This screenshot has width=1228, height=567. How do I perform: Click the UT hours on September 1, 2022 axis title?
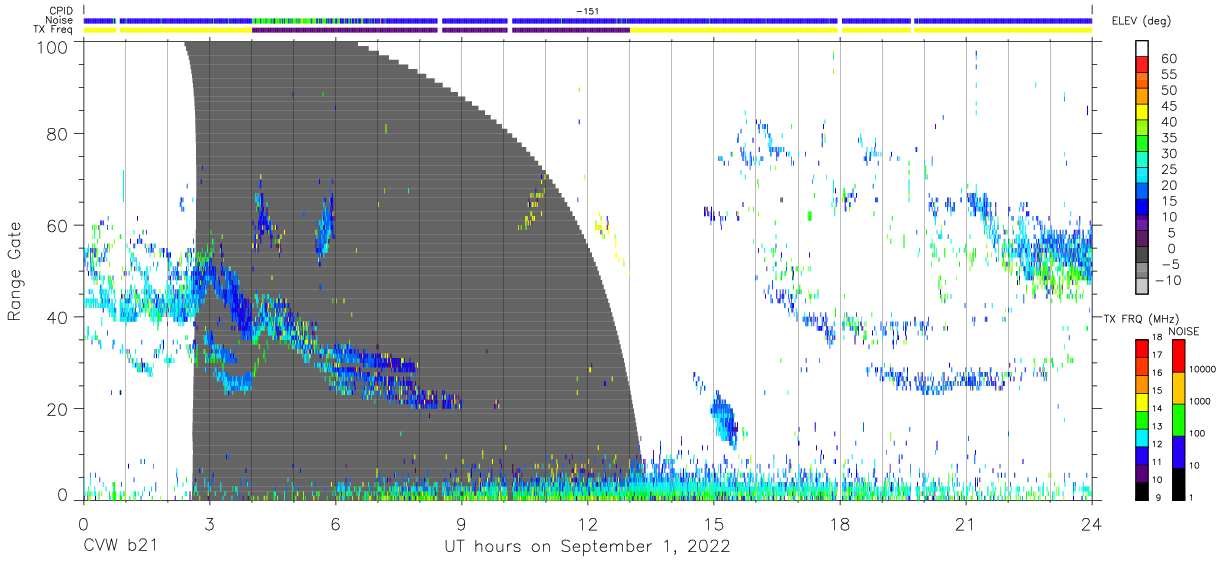pyautogui.click(x=587, y=547)
